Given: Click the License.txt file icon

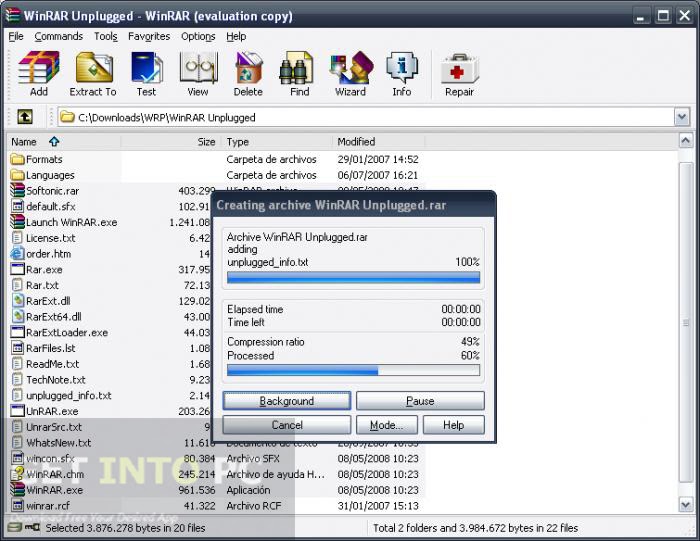Looking at the screenshot, I should pos(17,238).
